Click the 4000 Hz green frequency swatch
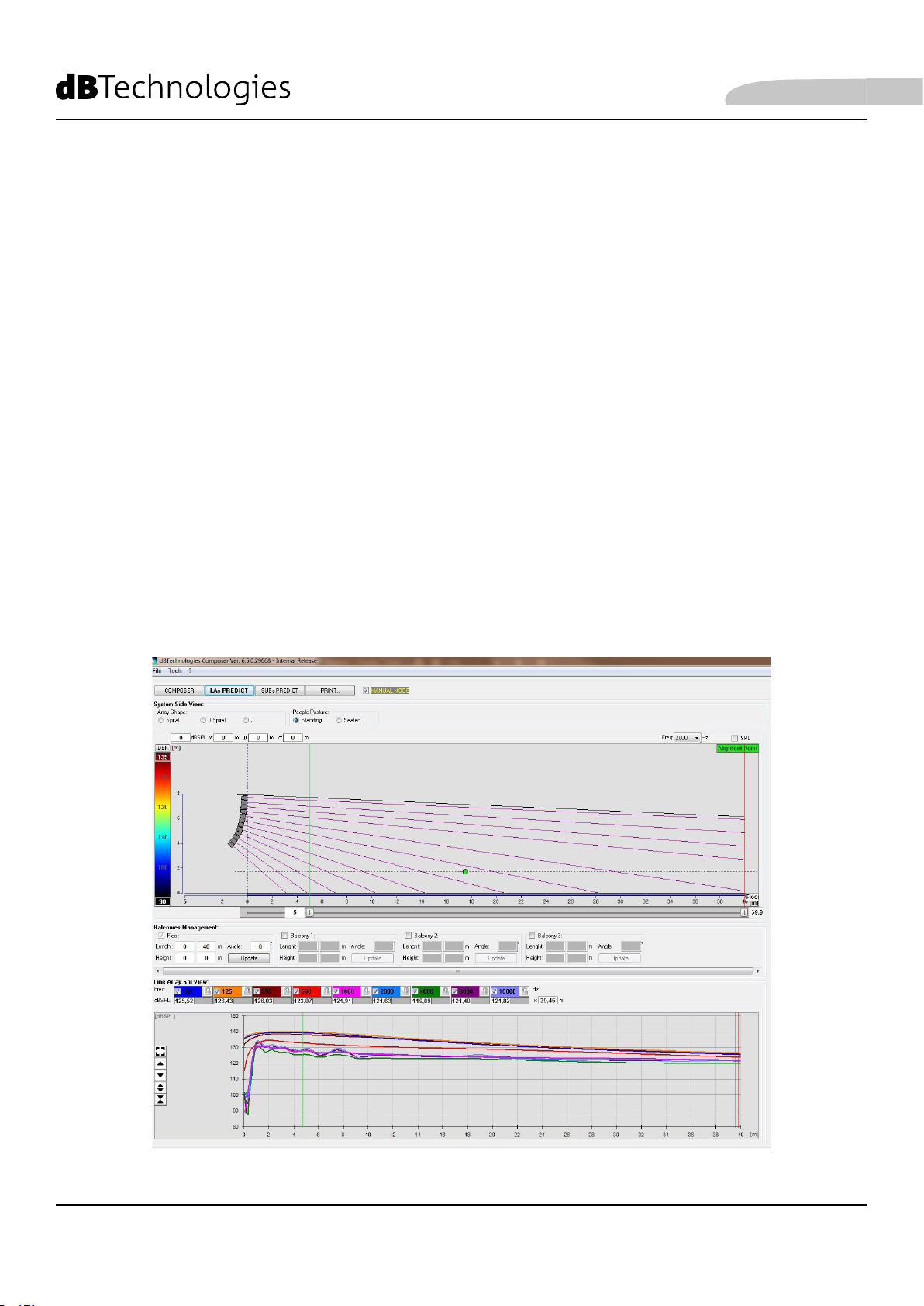This screenshot has height=1306, width=924. coord(427,991)
